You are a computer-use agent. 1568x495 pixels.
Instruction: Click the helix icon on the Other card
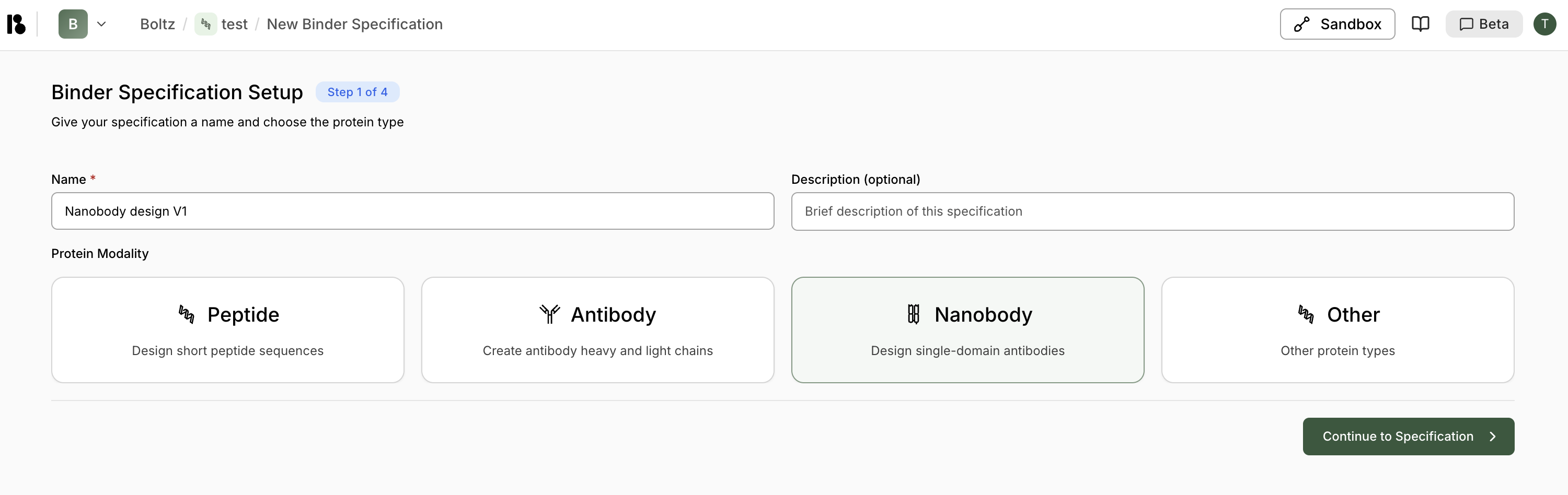point(1305,314)
